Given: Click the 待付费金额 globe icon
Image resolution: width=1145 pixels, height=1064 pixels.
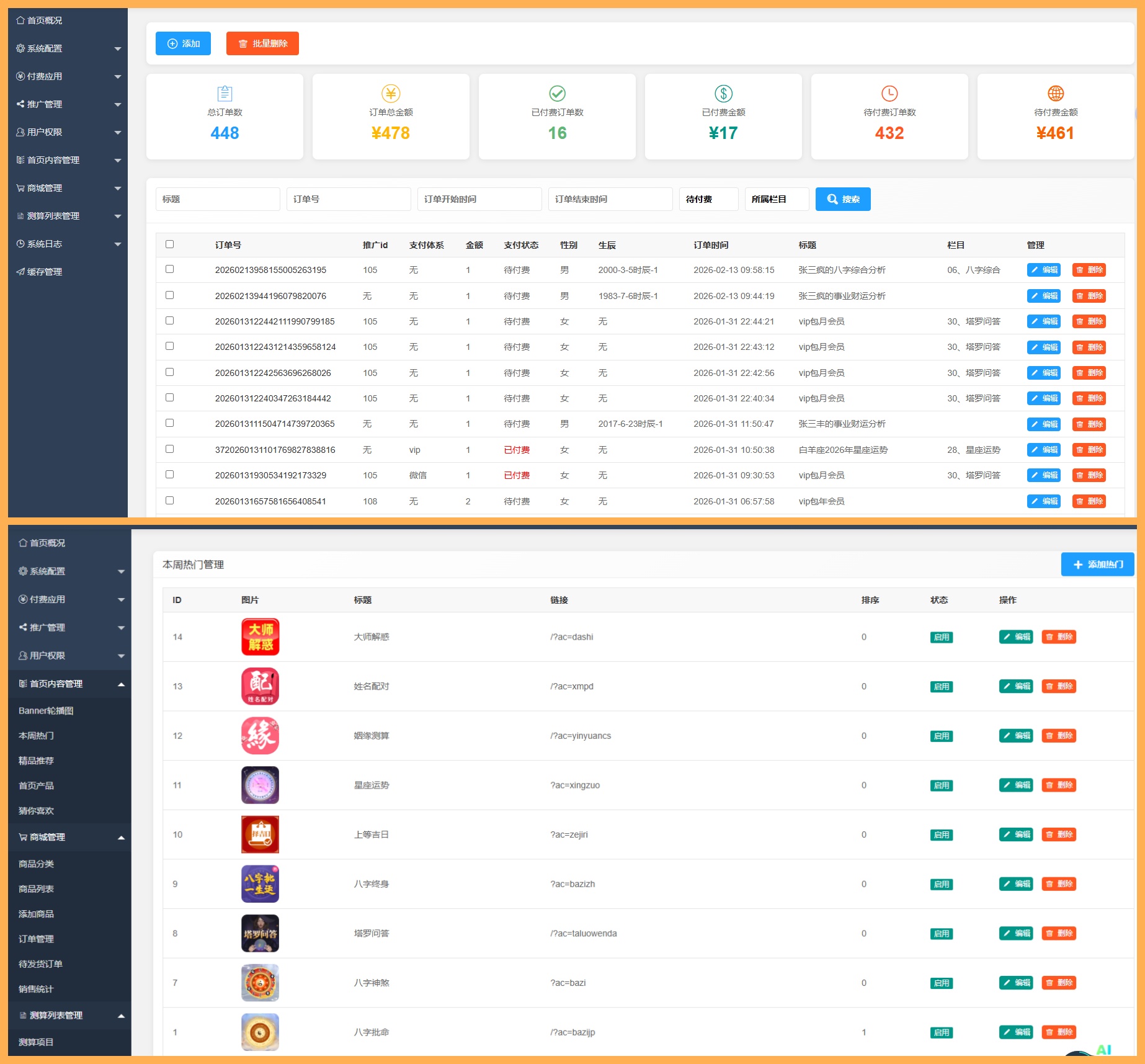Looking at the screenshot, I should (x=1056, y=94).
